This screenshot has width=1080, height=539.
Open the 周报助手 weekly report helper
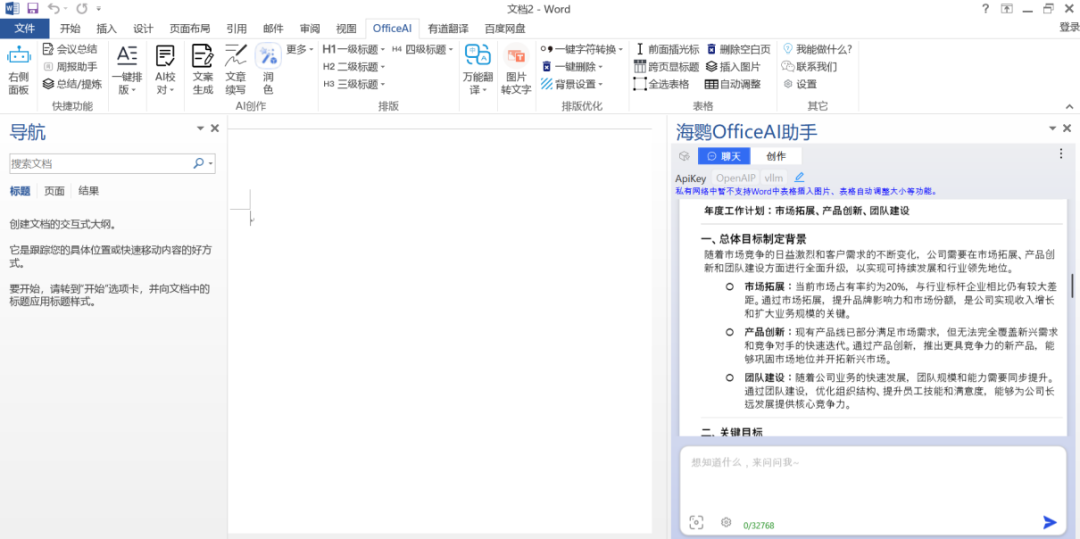(x=70, y=67)
